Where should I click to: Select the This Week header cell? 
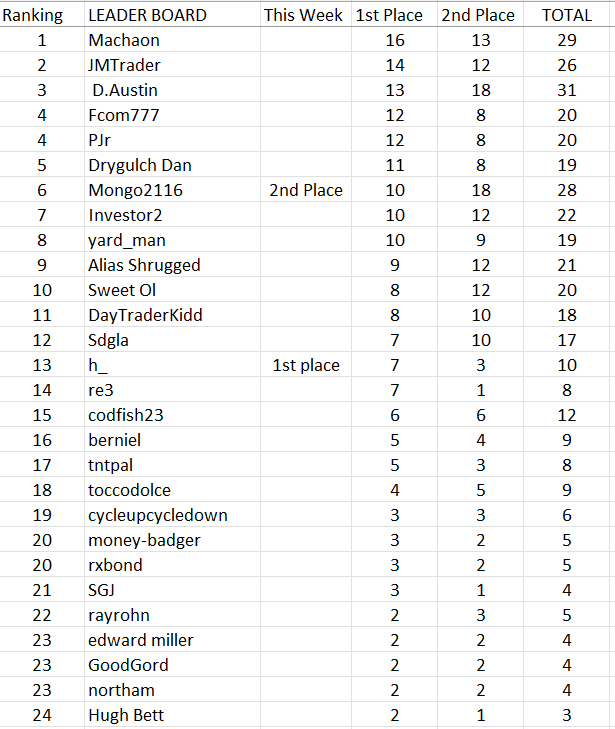tap(303, 15)
